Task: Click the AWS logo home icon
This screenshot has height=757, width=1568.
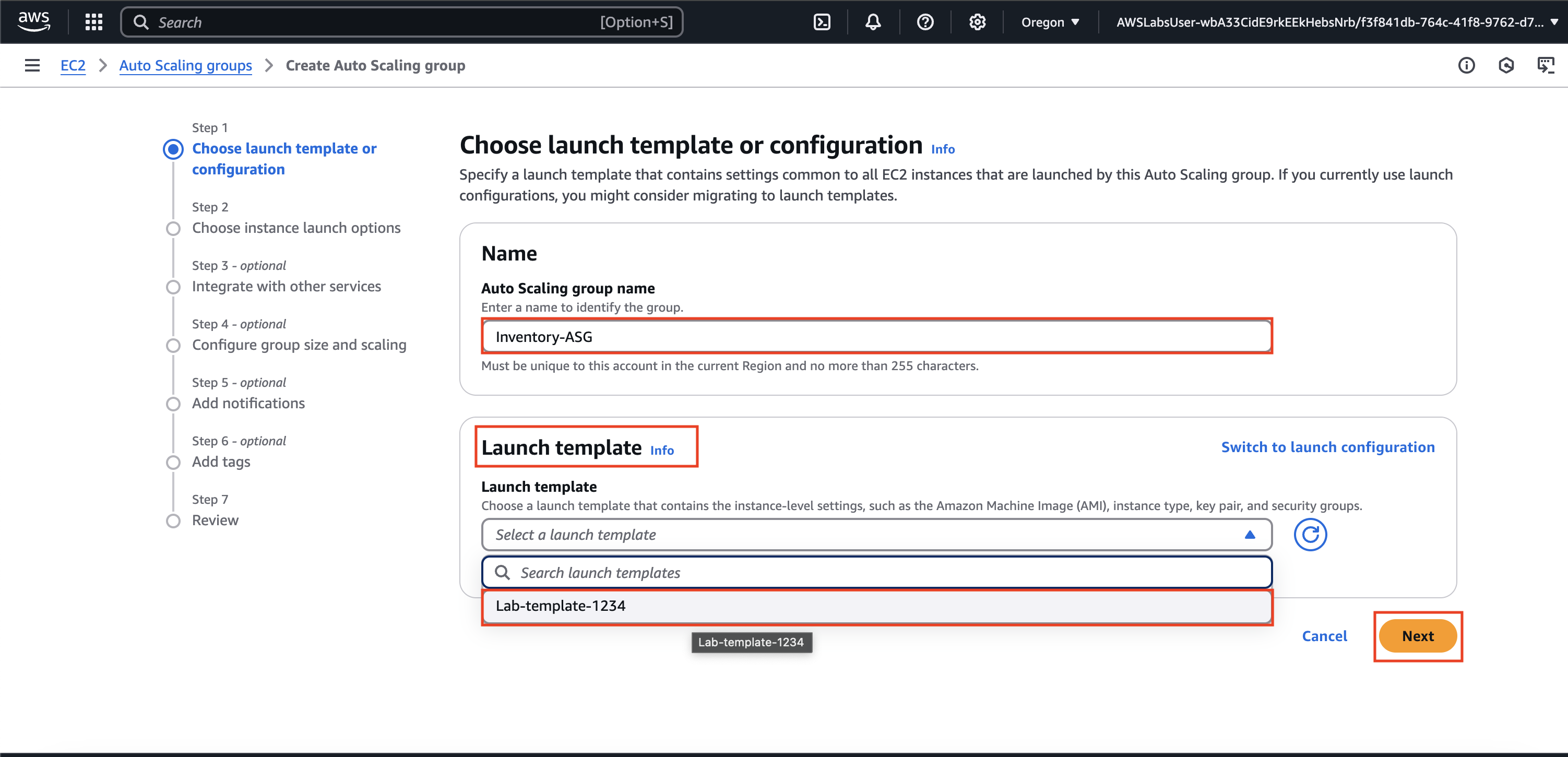Action: point(34,21)
